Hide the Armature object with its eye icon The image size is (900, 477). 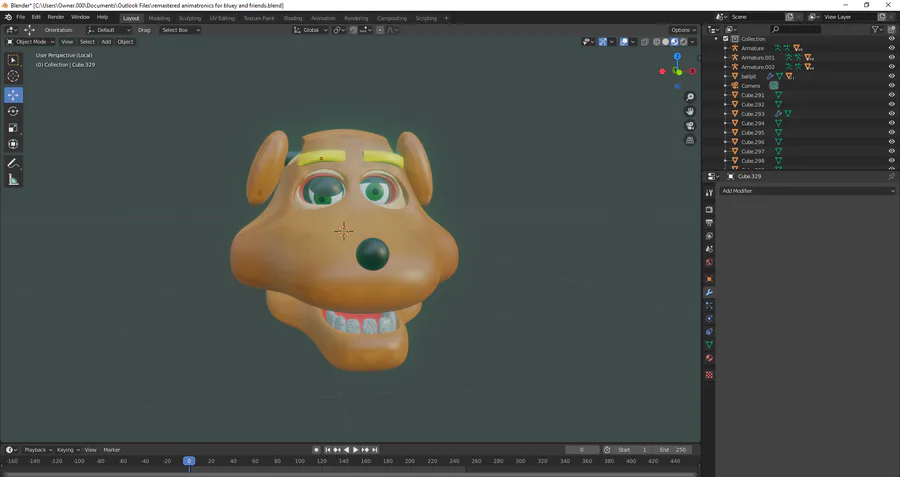pos(891,48)
